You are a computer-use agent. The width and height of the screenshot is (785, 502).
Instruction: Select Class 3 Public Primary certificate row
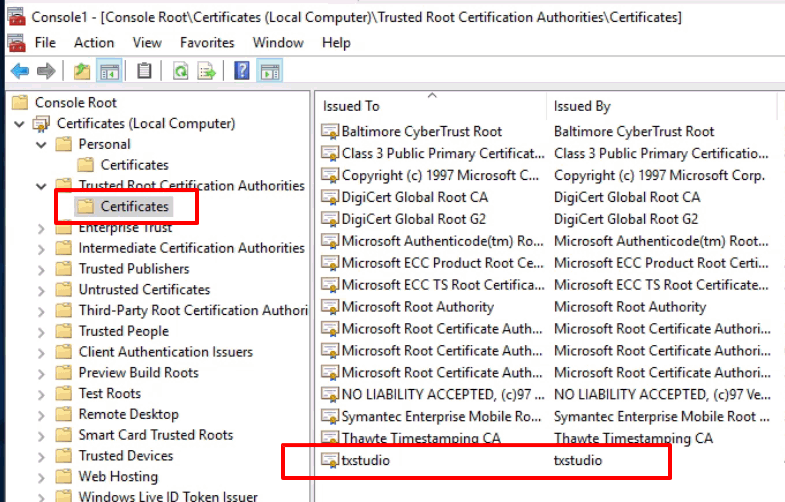[546, 154]
